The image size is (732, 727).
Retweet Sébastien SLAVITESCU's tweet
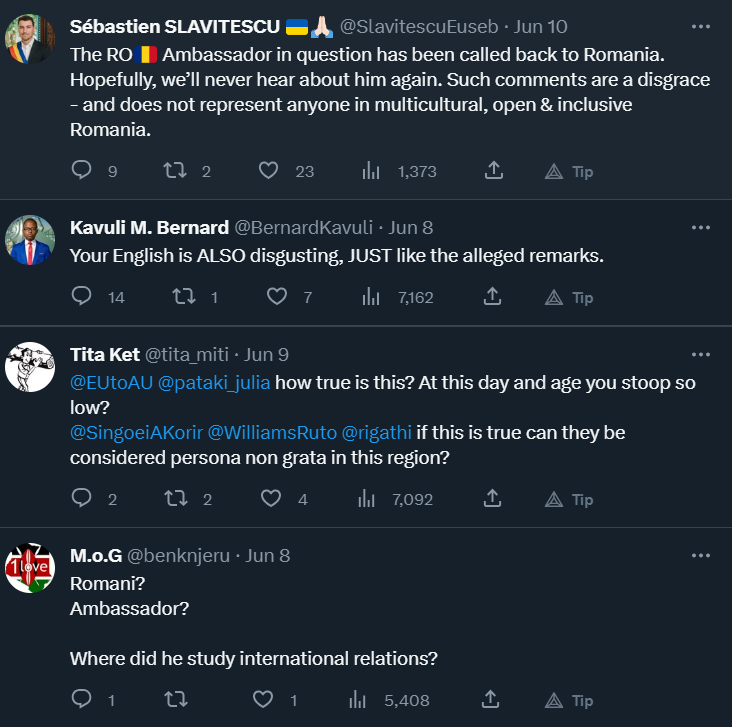tap(175, 171)
